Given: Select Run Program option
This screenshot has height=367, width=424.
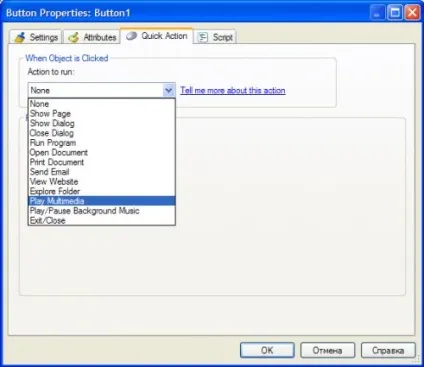Looking at the screenshot, I should click(102, 143).
